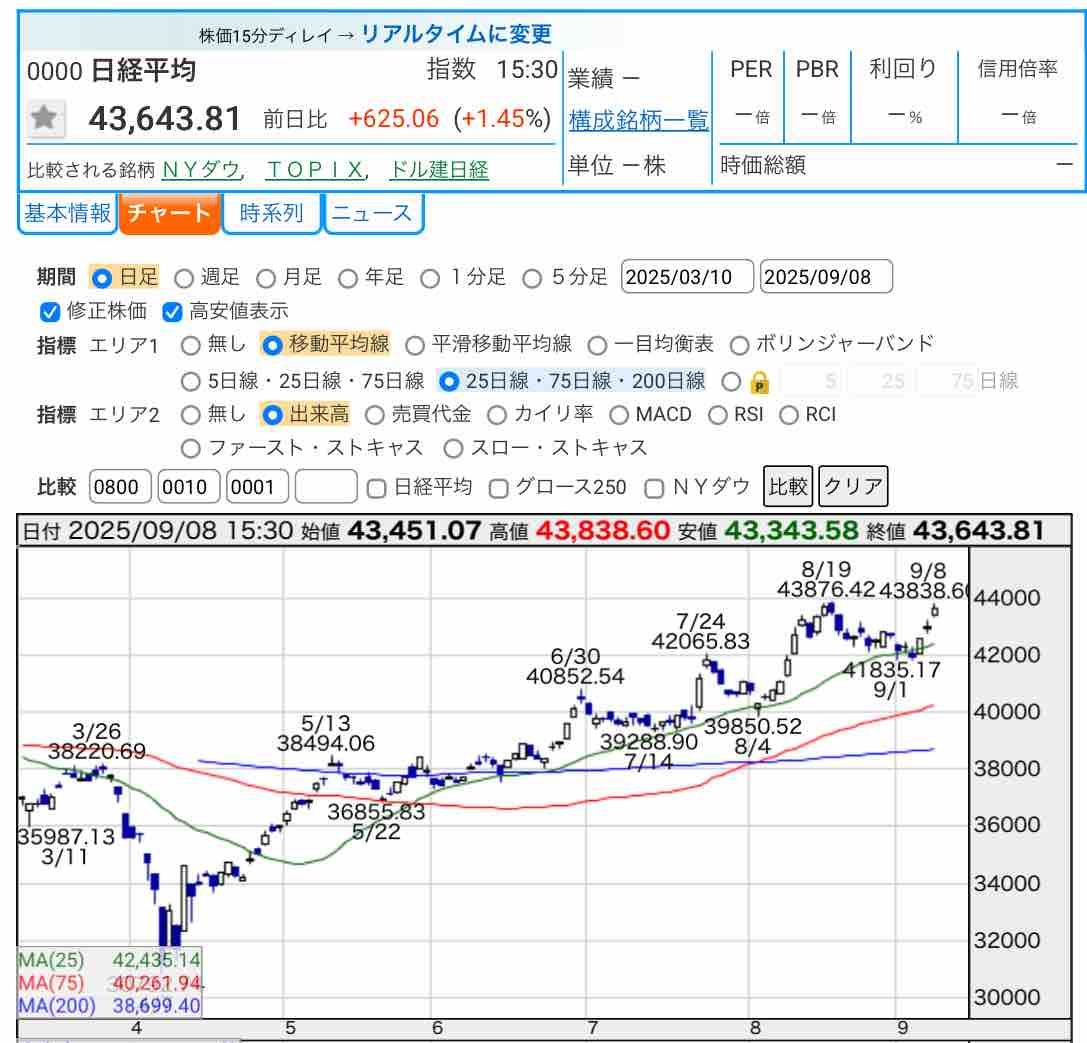The width and height of the screenshot is (1087, 1043).
Task: Select the 月足 monthly period radio
Action: point(266,279)
